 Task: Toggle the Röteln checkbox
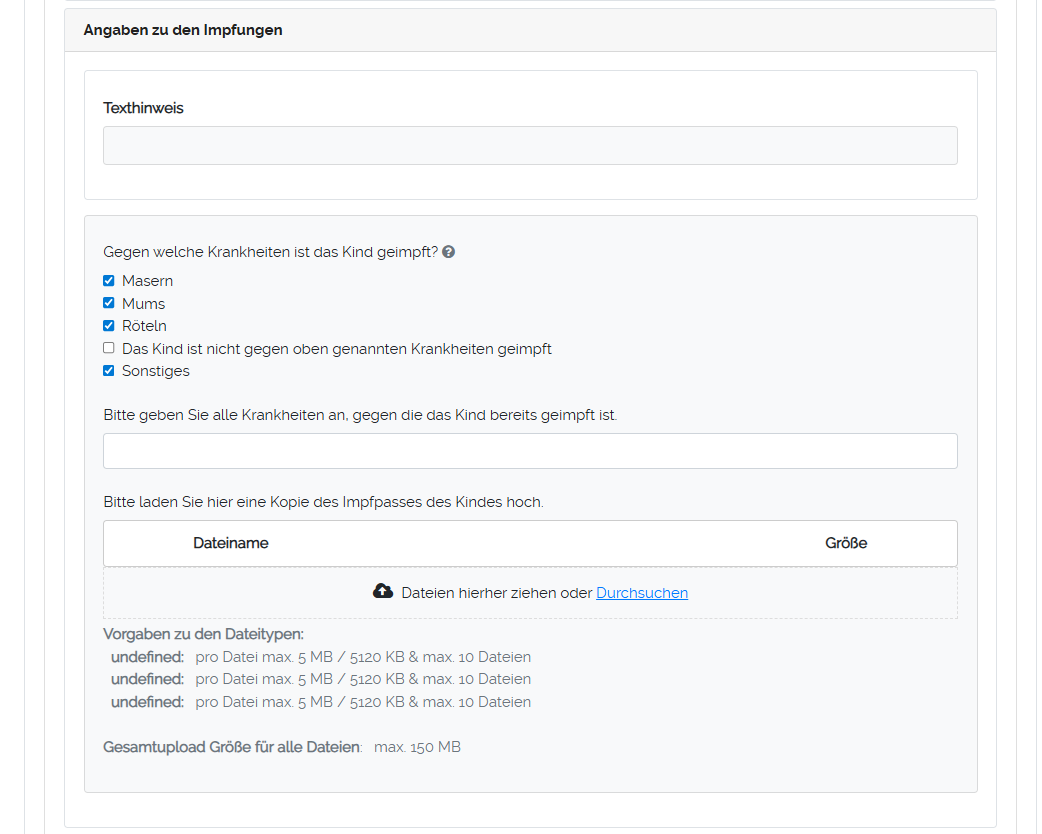(x=109, y=326)
